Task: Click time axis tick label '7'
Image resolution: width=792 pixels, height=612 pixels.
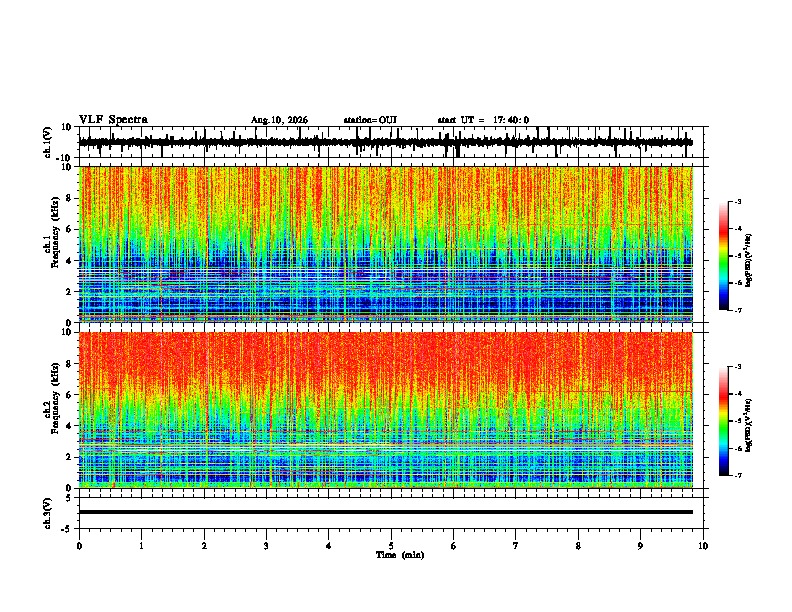Action: [x=516, y=546]
